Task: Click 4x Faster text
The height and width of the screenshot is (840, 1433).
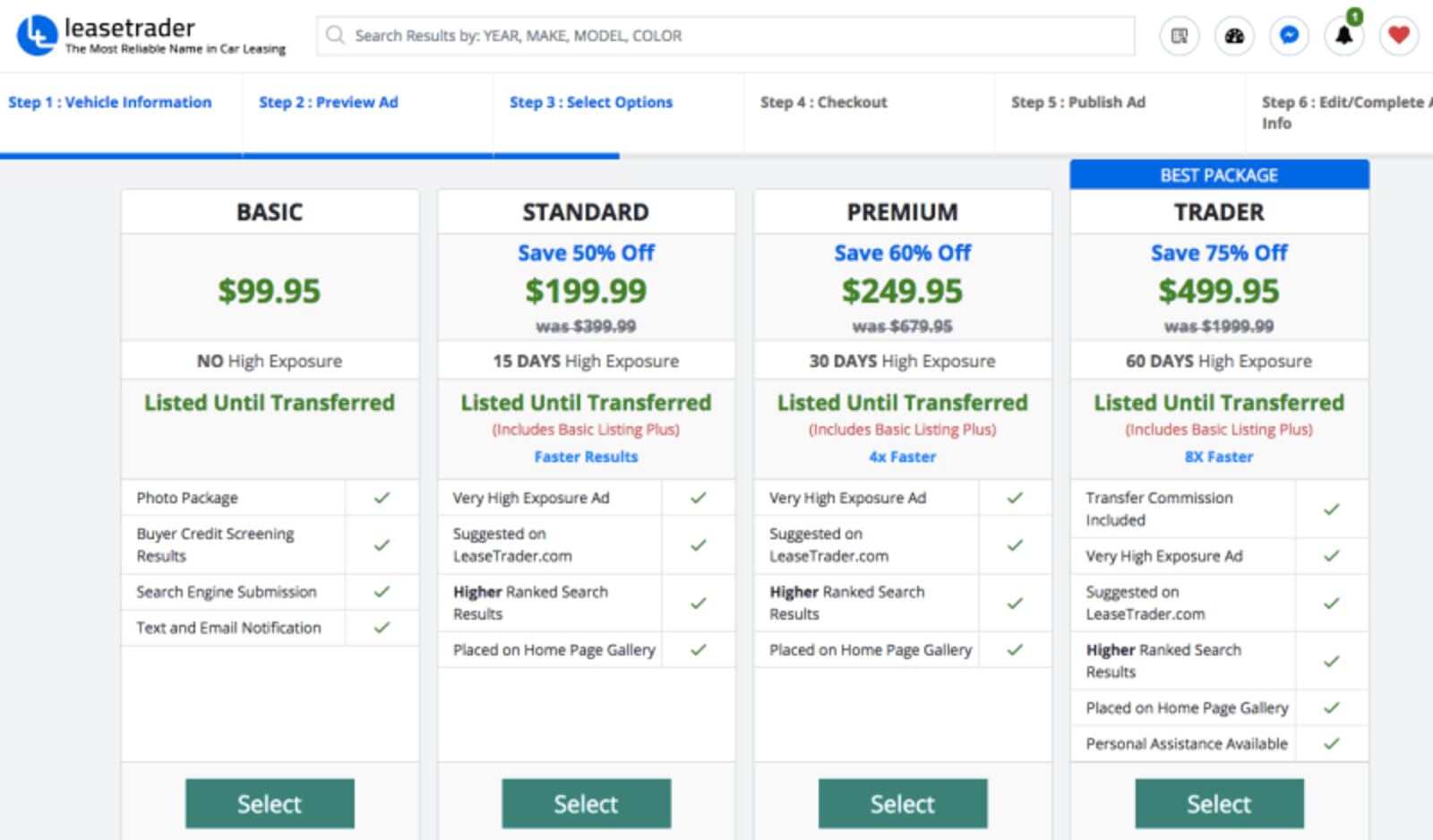Action: point(903,457)
